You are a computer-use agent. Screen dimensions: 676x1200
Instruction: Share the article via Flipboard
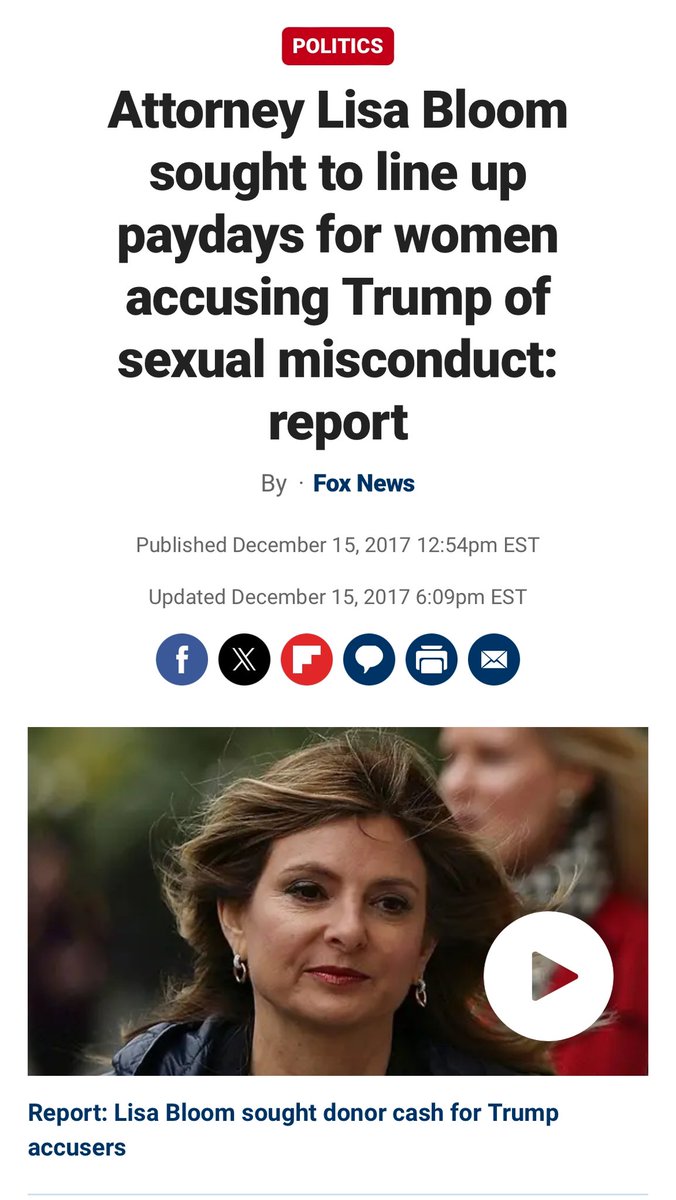307,660
